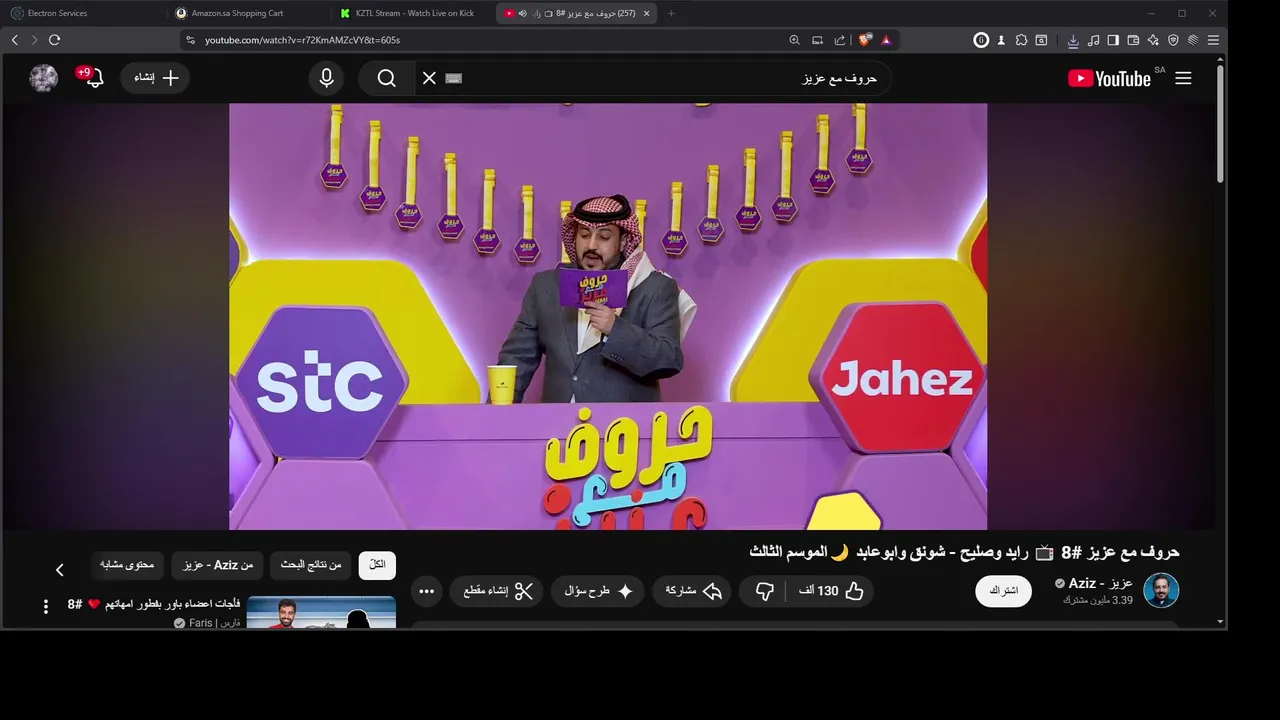The image size is (1280, 720).
Task: Open the browser main hamburger menu
Action: point(1213,40)
